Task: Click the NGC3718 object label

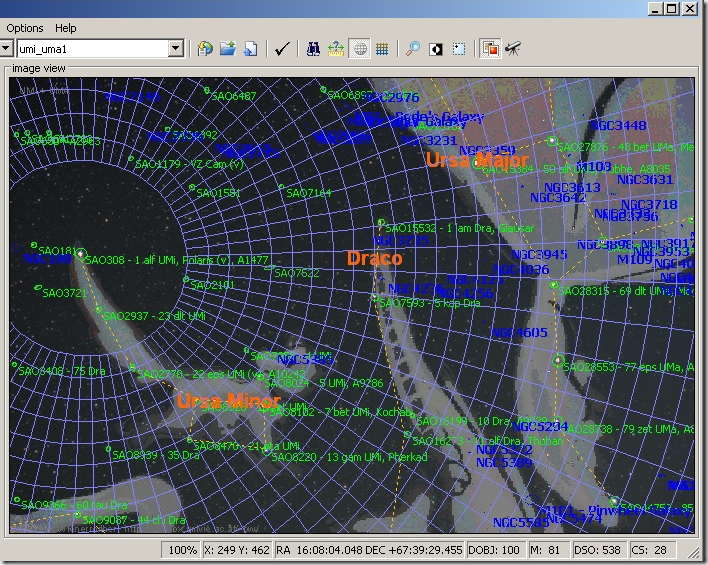Action: point(649,204)
